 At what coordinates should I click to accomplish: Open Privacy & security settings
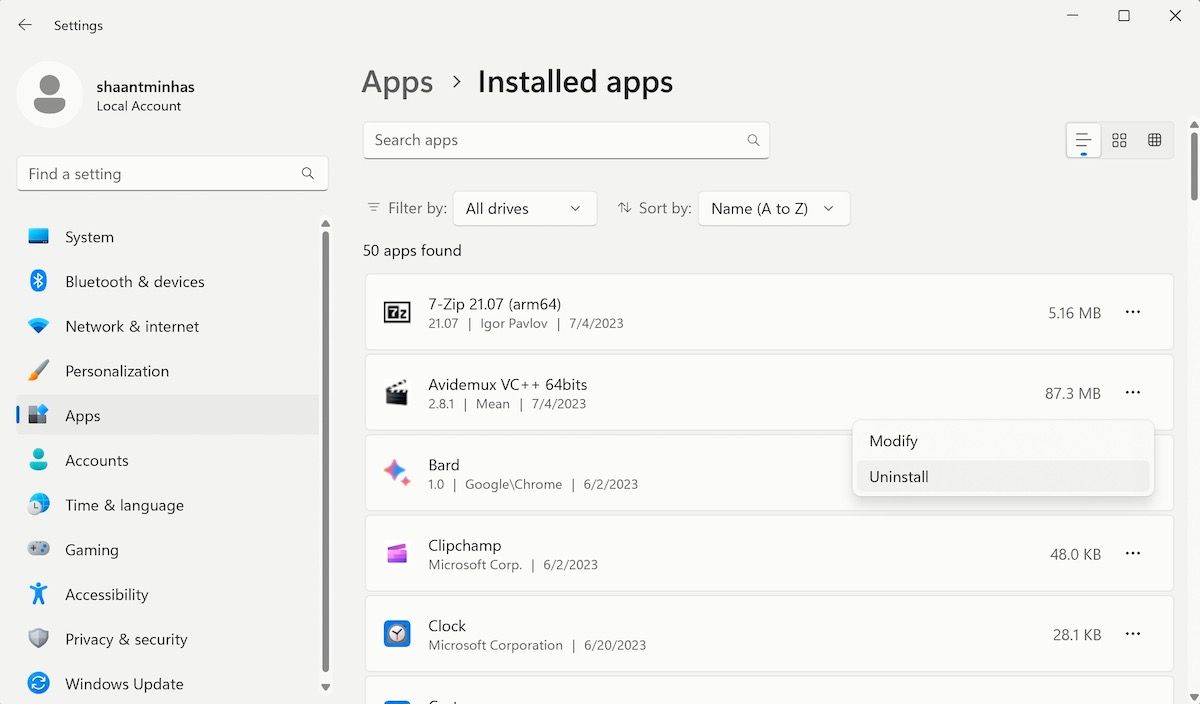(126, 638)
